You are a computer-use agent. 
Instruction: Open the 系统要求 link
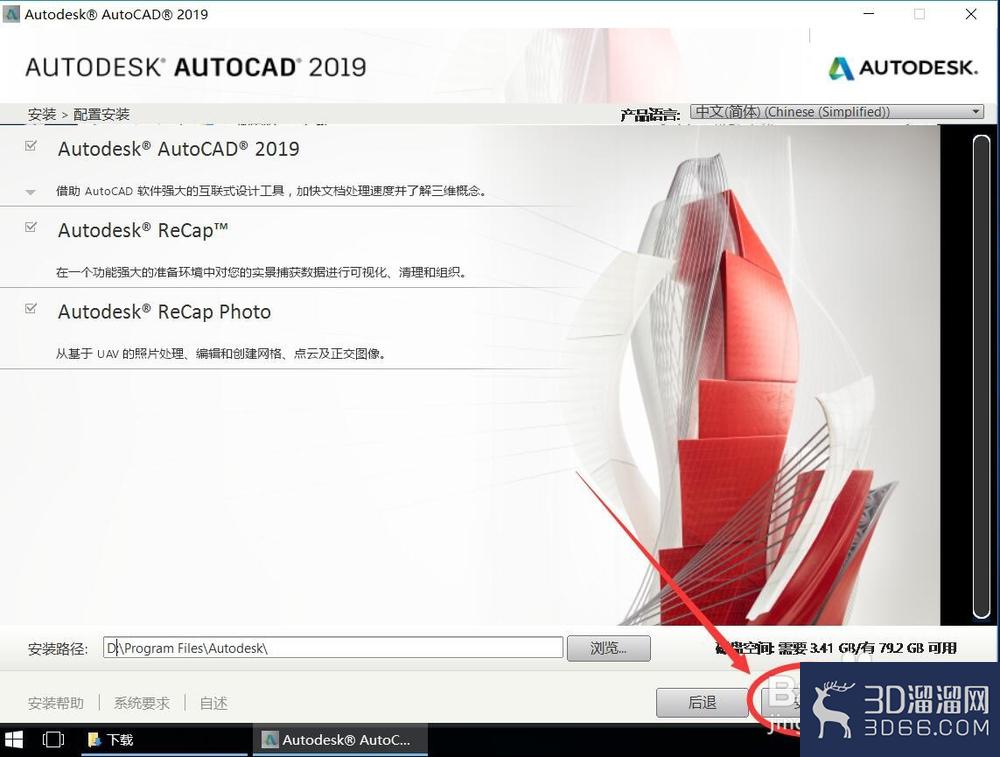(142, 703)
